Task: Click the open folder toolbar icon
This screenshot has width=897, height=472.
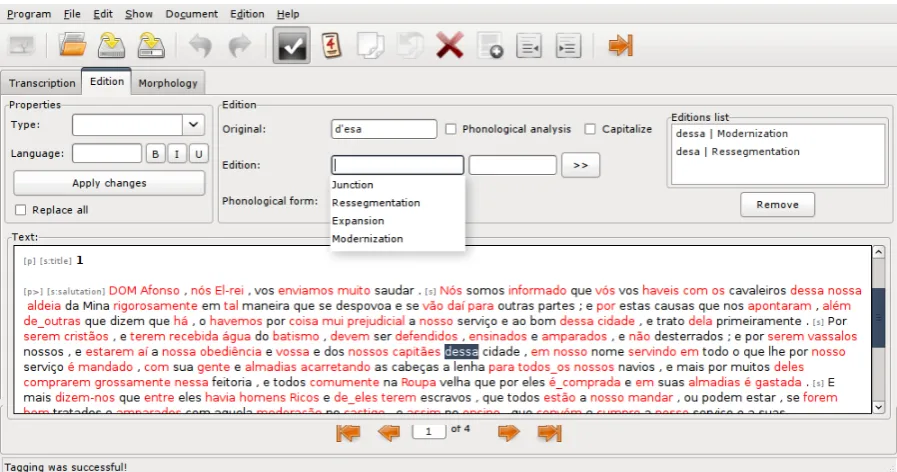Action: (72, 45)
